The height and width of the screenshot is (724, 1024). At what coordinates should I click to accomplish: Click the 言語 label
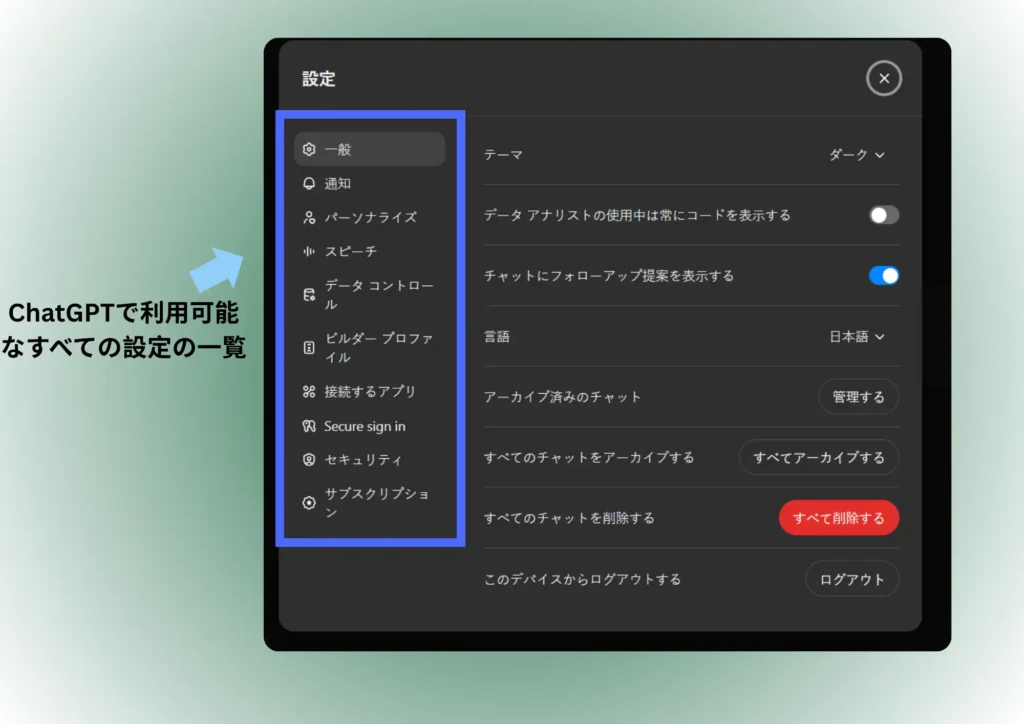coord(497,337)
